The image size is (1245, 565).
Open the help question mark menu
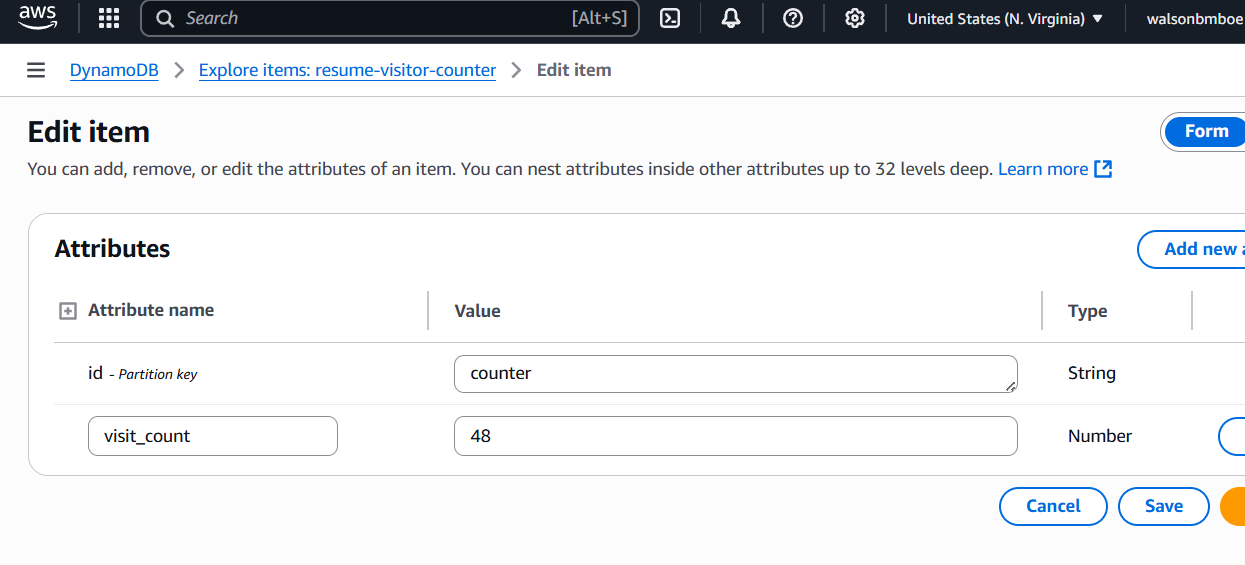(793, 18)
